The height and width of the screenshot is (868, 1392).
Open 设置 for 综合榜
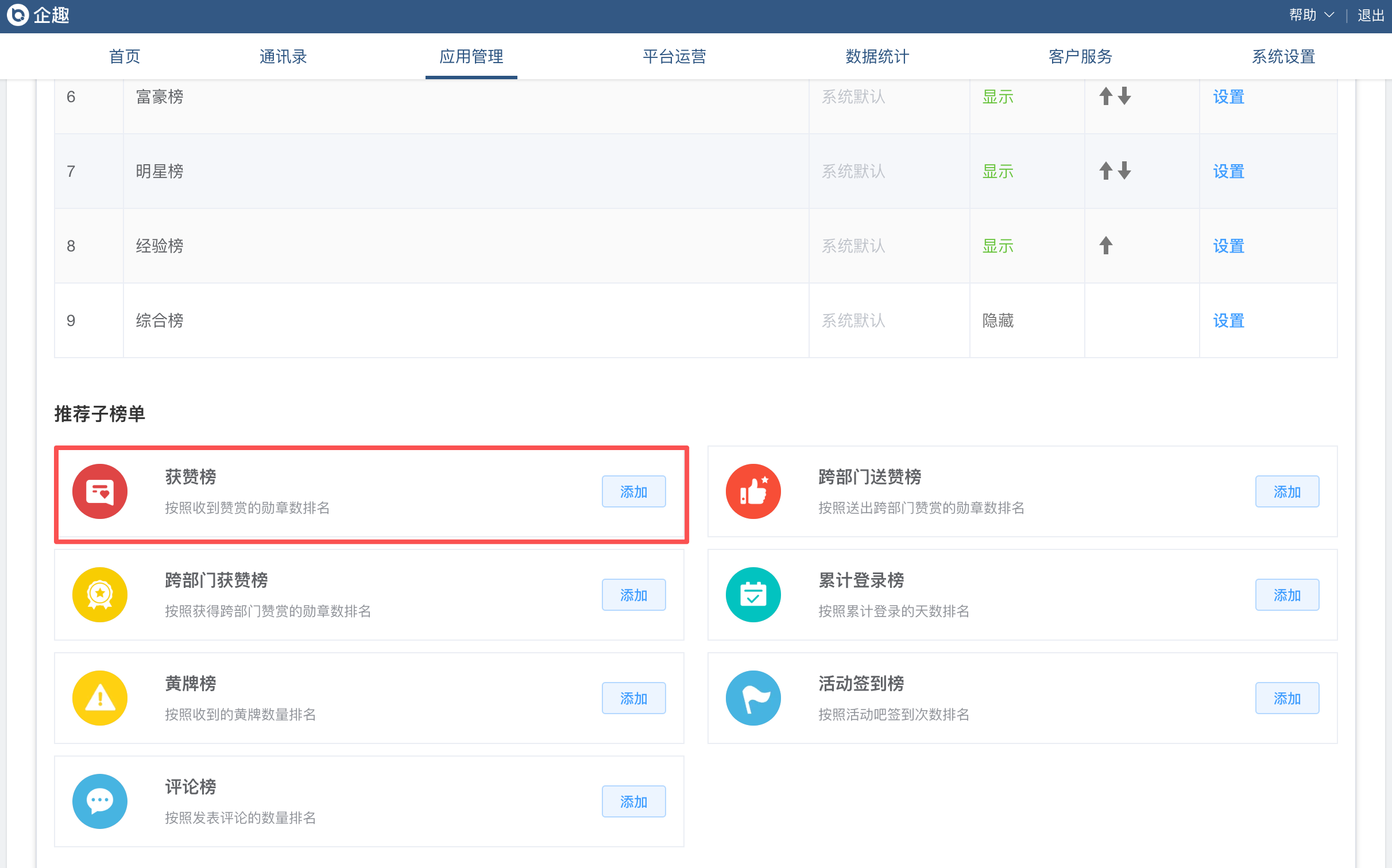pyautogui.click(x=1228, y=320)
